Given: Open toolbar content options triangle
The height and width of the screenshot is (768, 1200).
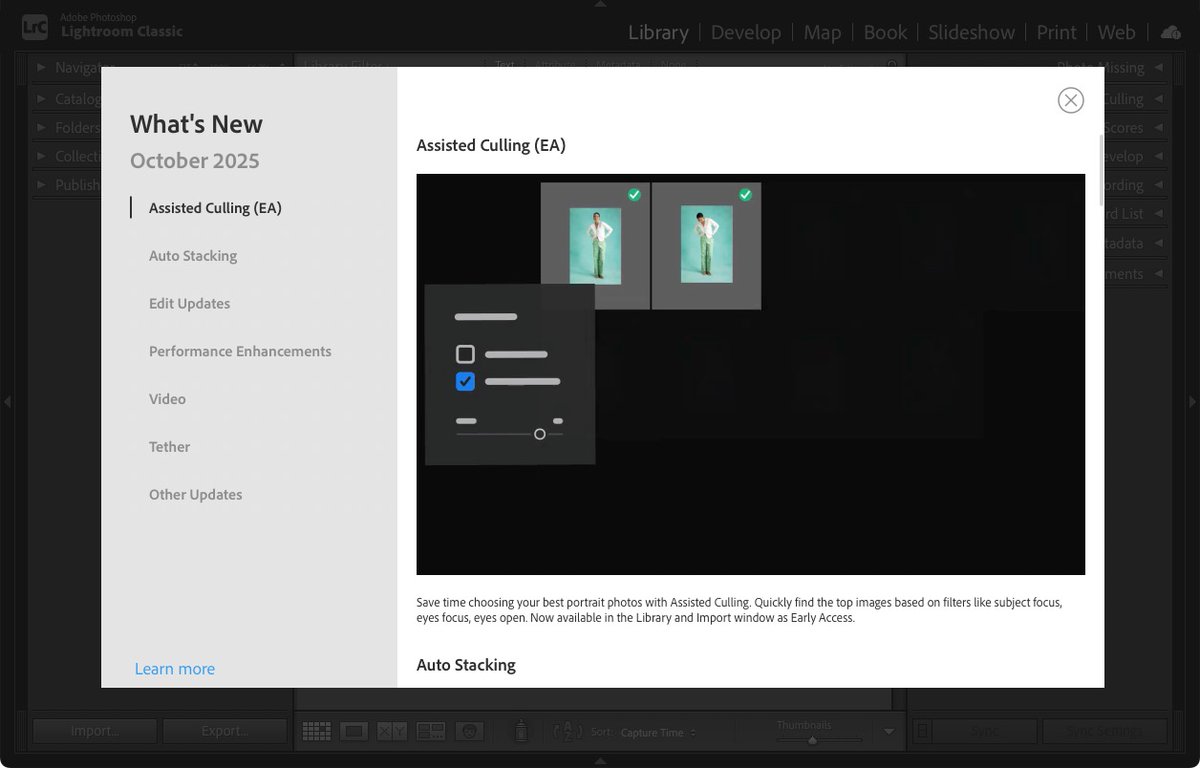Looking at the screenshot, I should point(889,732).
